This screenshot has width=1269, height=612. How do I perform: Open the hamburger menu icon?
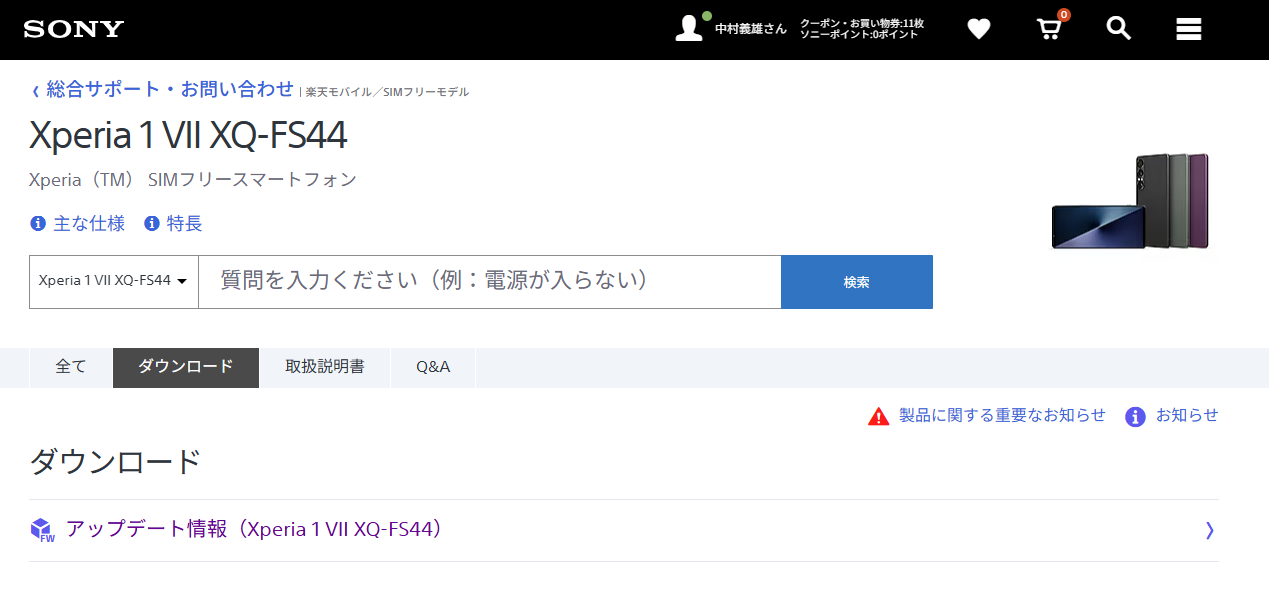click(1189, 29)
